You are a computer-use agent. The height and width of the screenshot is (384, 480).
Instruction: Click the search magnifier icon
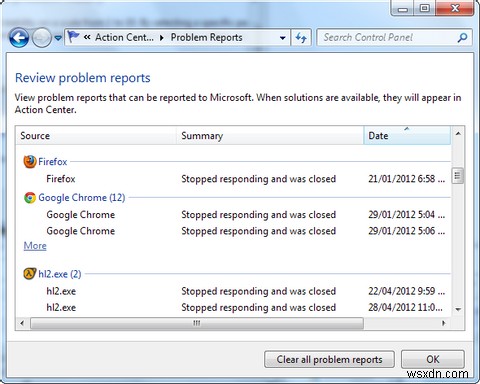click(463, 38)
